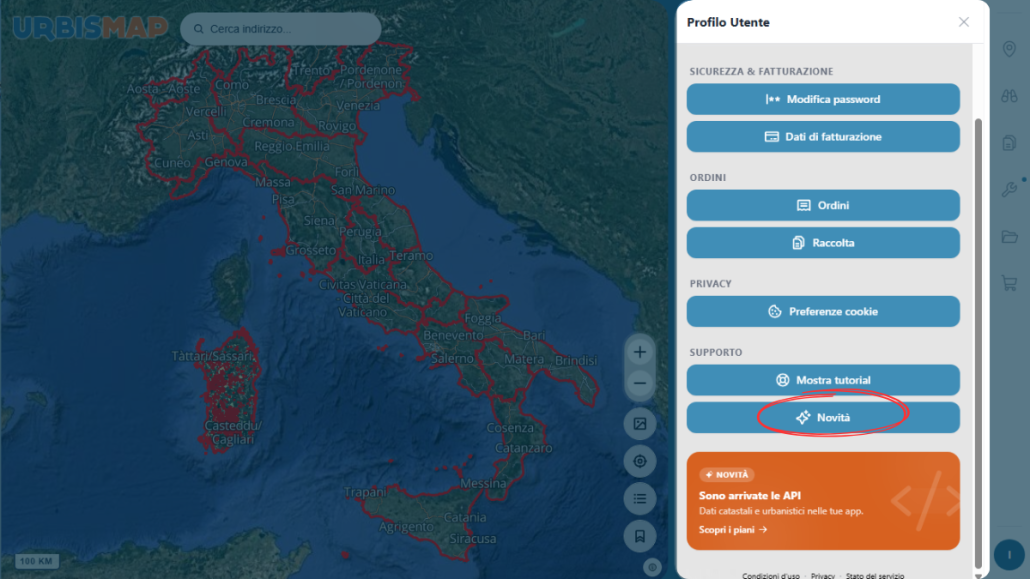Click Mostra tutorial
The height and width of the screenshot is (579, 1030).
pos(823,380)
